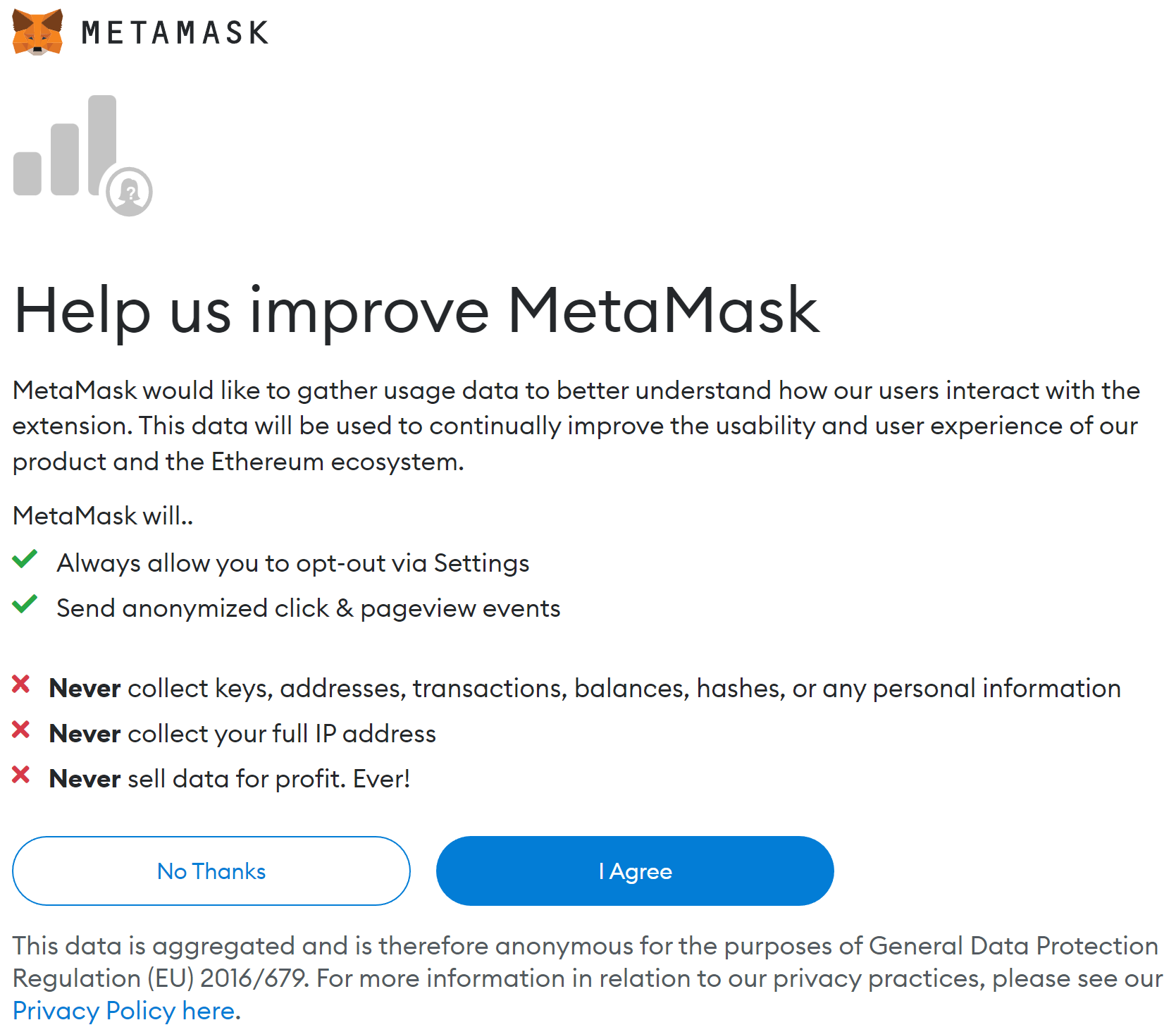
Task: Click the Help us improve MetaMask heading
Action: [x=416, y=311]
